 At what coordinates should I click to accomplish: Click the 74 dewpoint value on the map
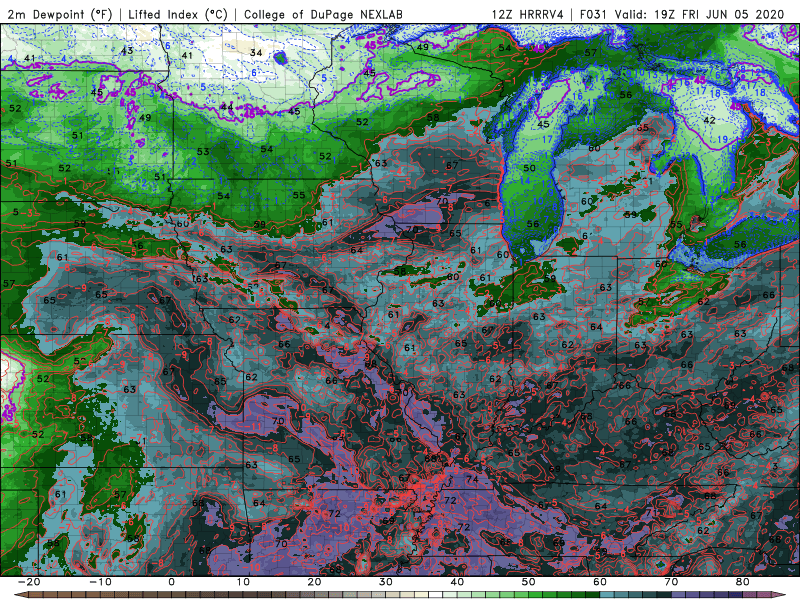(x=472, y=479)
